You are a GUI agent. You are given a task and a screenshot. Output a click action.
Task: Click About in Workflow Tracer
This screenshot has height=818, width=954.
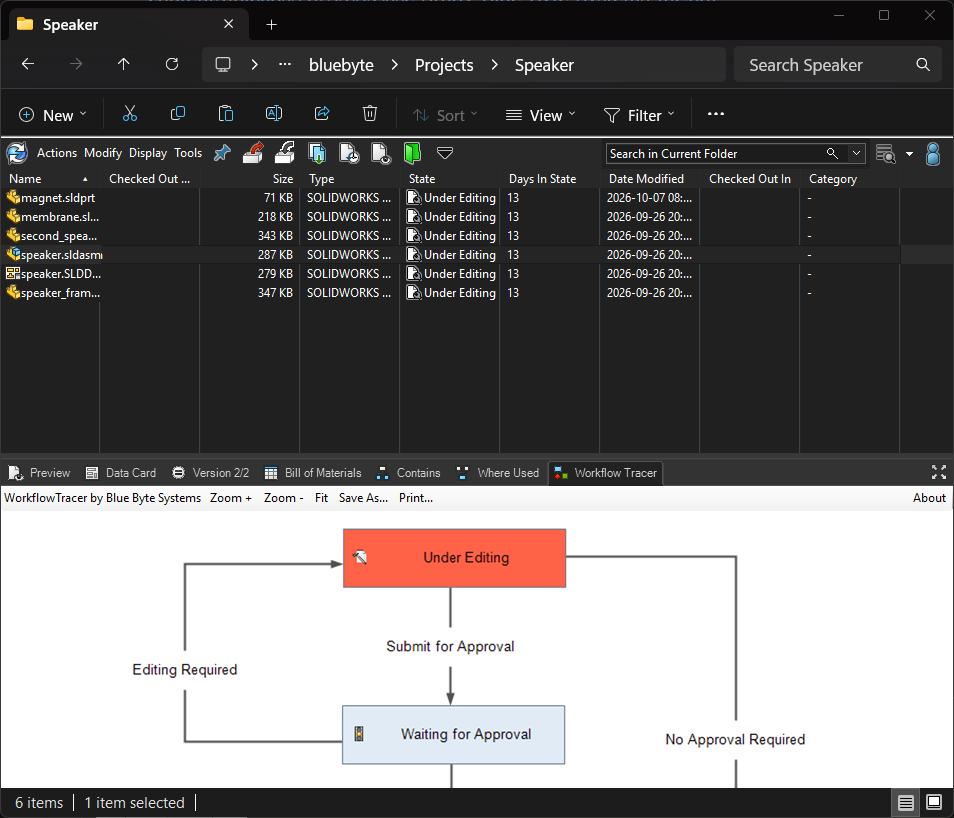click(x=929, y=498)
